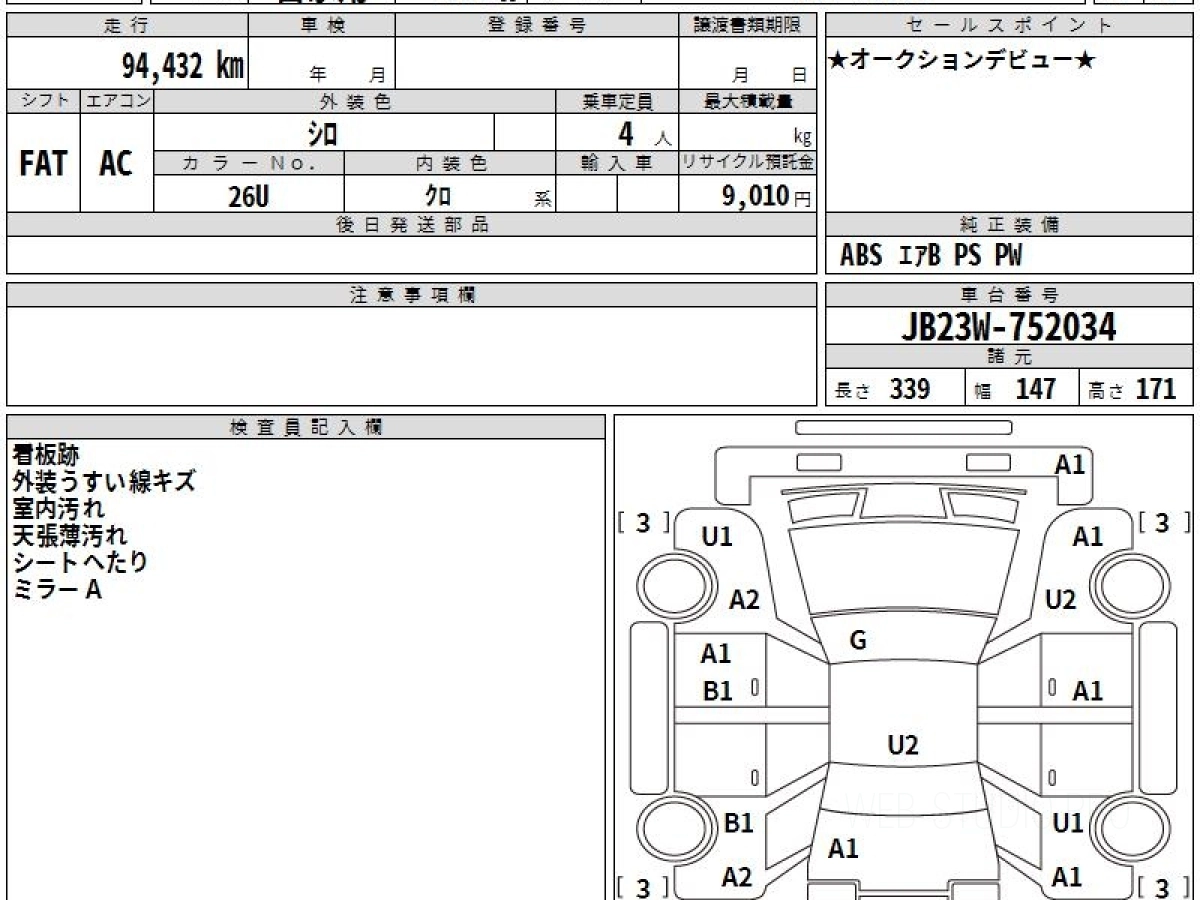Select the シフト header cell
Image resolution: width=1200 pixels, height=900 pixels.
click(43, 101)
